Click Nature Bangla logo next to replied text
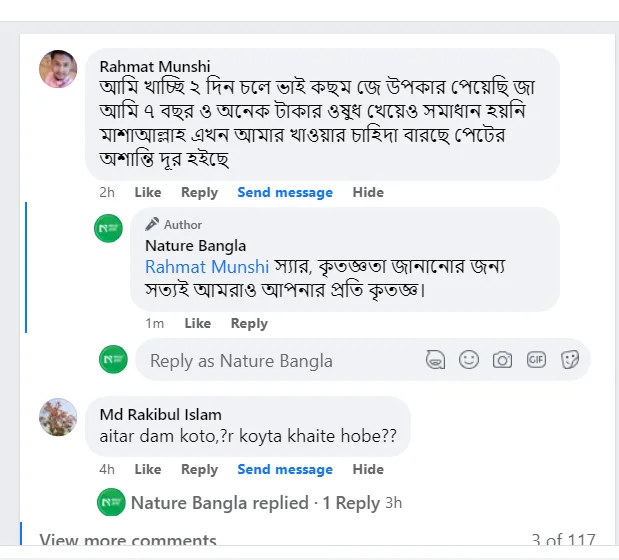 pos(111,502)
